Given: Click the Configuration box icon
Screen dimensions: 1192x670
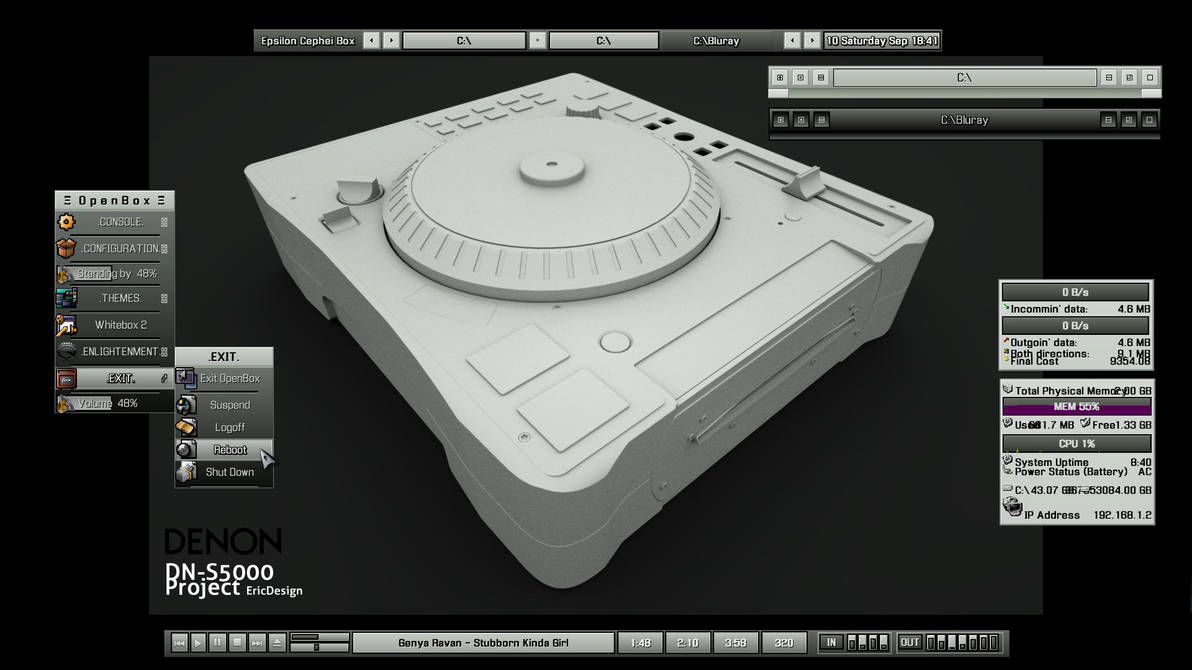Looking at the screenshot, I should pyautogui.click(x=66, y=247).
